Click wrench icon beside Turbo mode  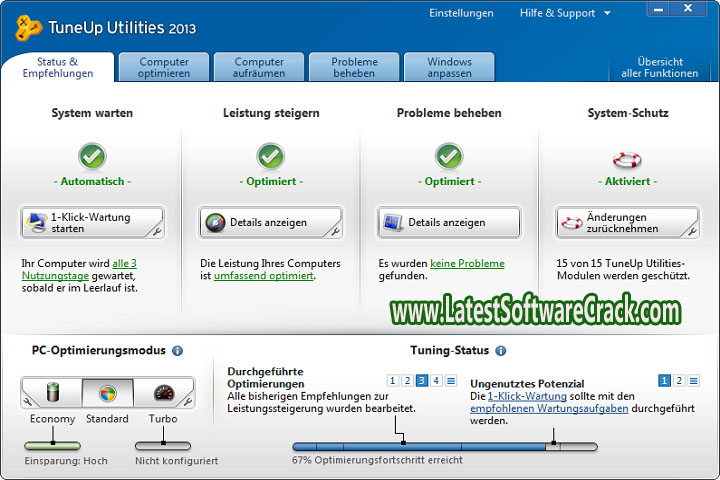[187, 401]
